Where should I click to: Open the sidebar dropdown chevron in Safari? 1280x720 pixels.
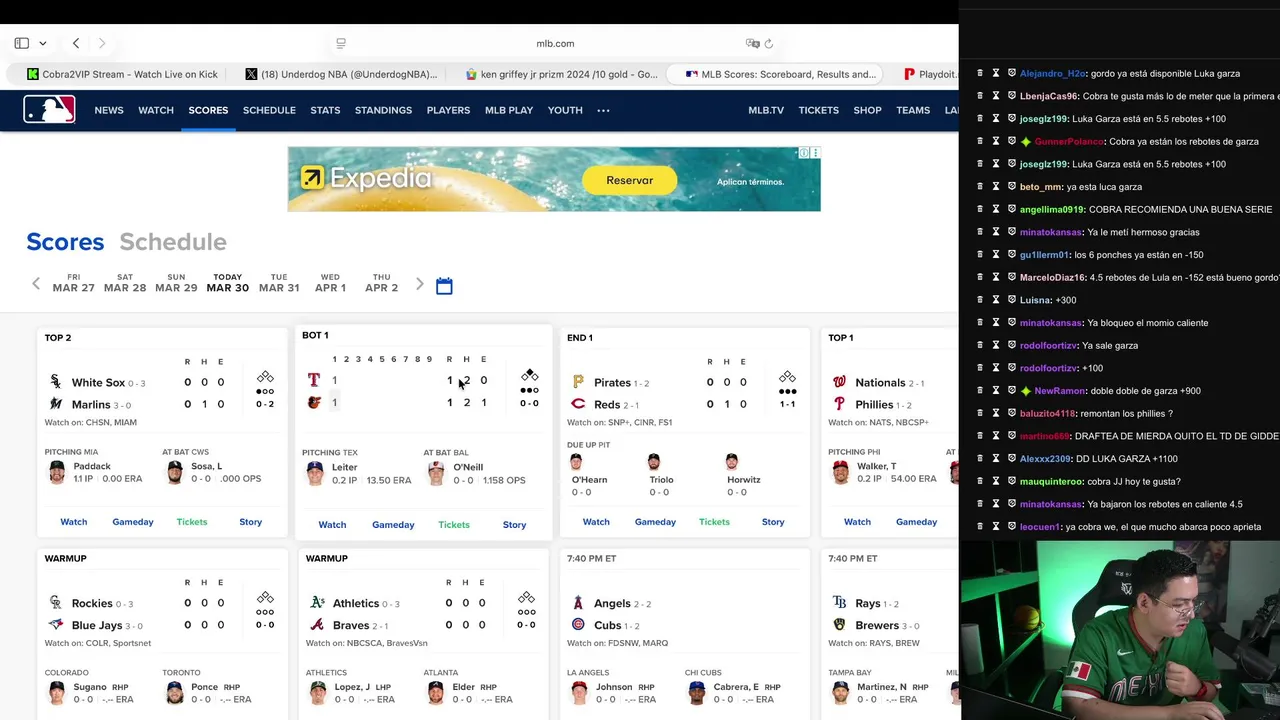click(x=42, y=43)
